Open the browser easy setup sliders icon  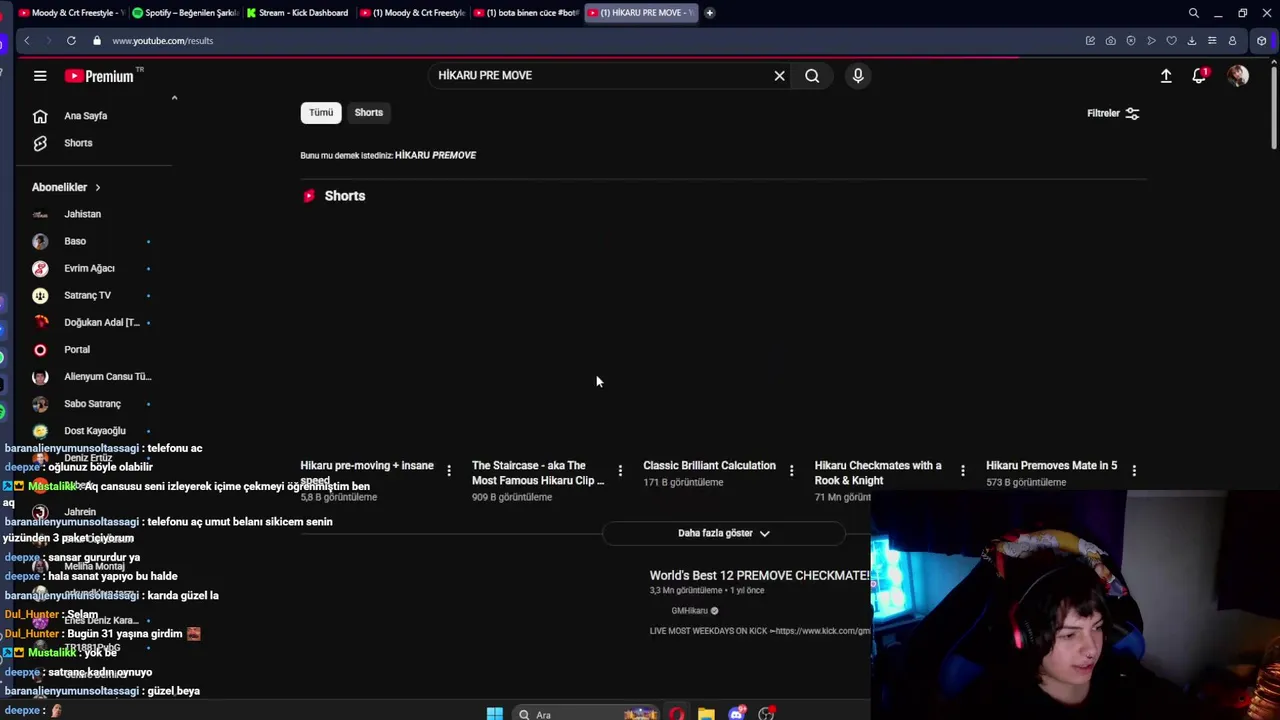point(1212,41)
